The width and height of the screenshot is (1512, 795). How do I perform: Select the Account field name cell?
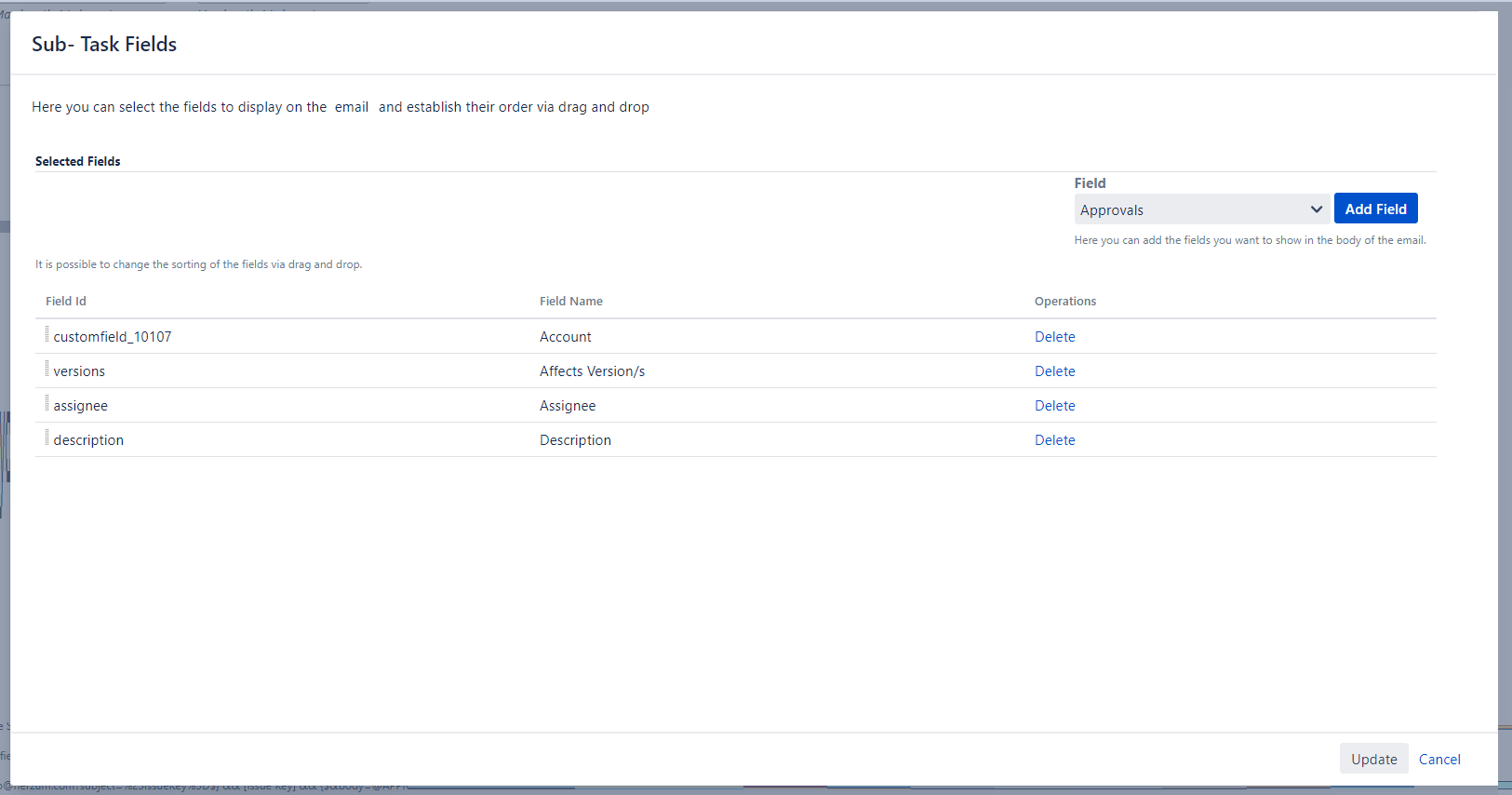click(x=565, y=337)
